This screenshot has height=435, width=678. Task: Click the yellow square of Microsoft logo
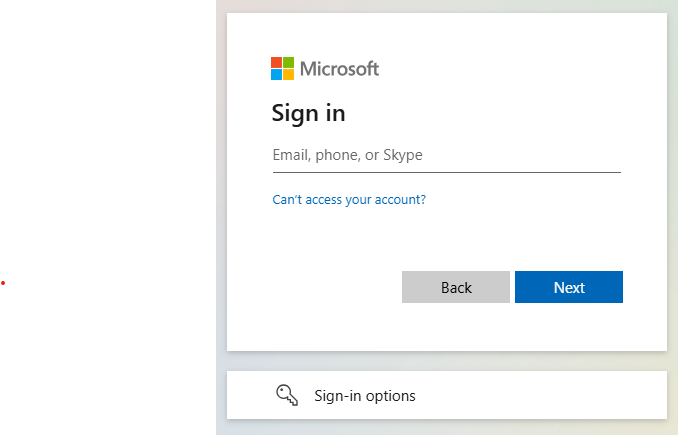pyautogui.click(x=289, y=75)
